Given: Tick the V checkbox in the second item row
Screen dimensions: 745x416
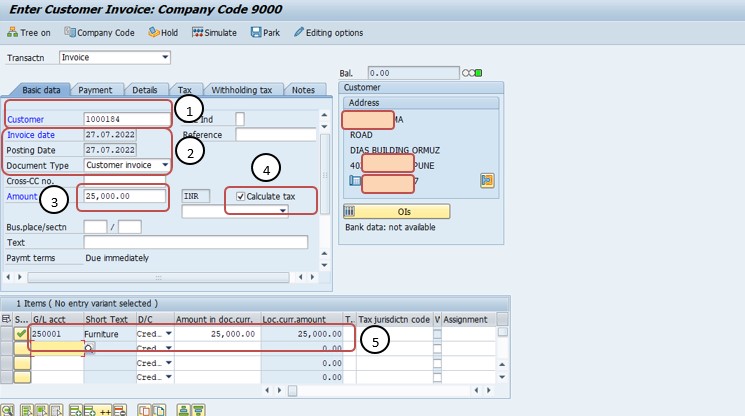Looking at the screenshot, I should pos(438,349).
